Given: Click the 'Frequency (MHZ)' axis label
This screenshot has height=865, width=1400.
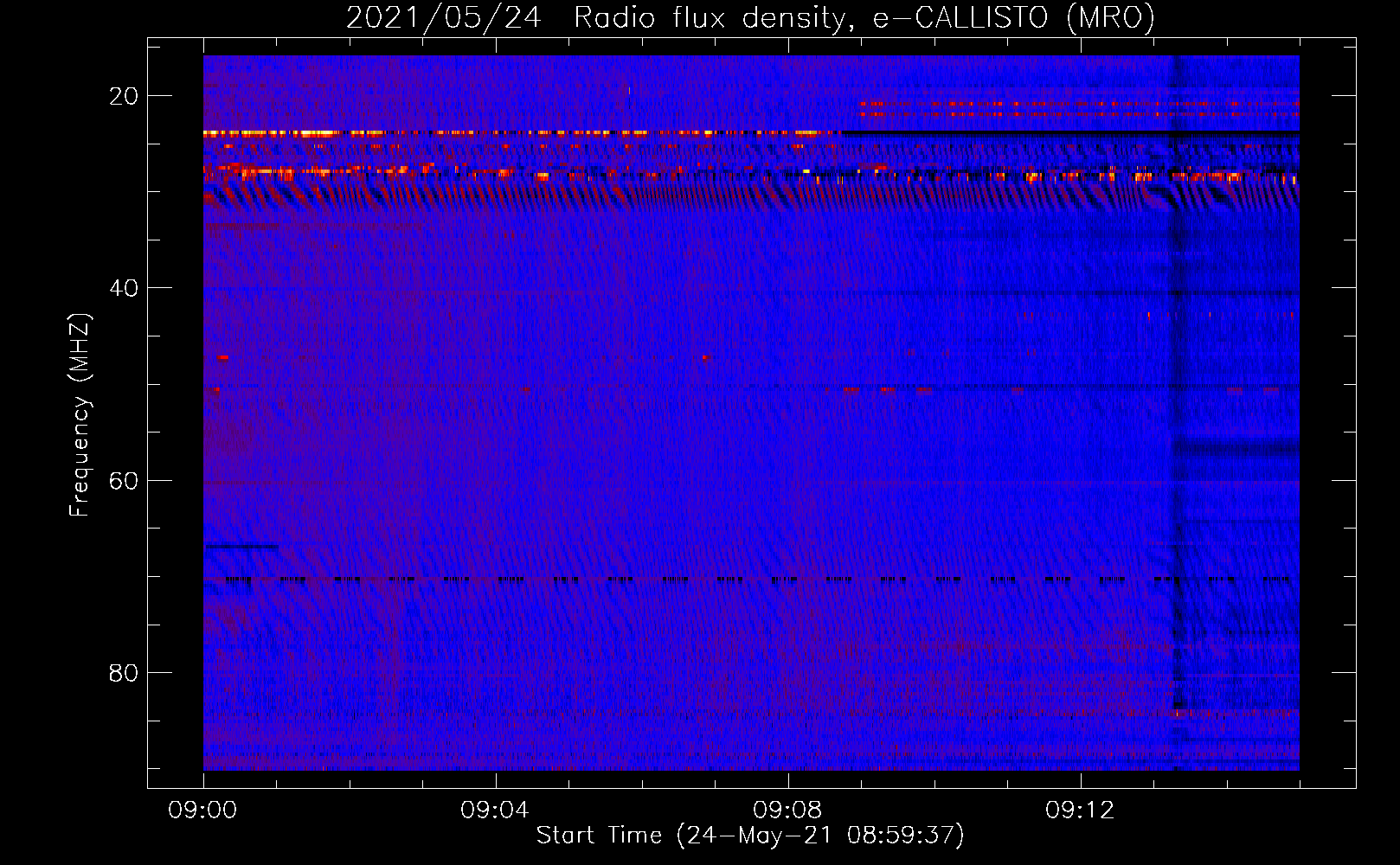Looking at the screenshot, I should 80,415.
